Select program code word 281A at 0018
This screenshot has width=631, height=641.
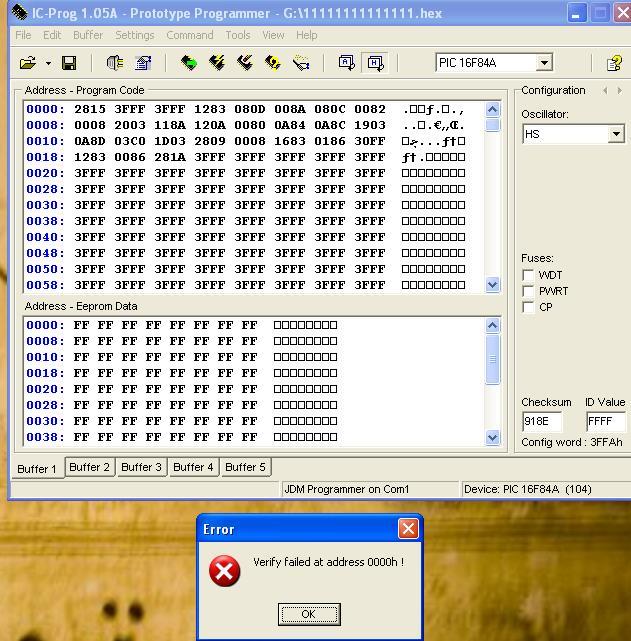[170, 157]
